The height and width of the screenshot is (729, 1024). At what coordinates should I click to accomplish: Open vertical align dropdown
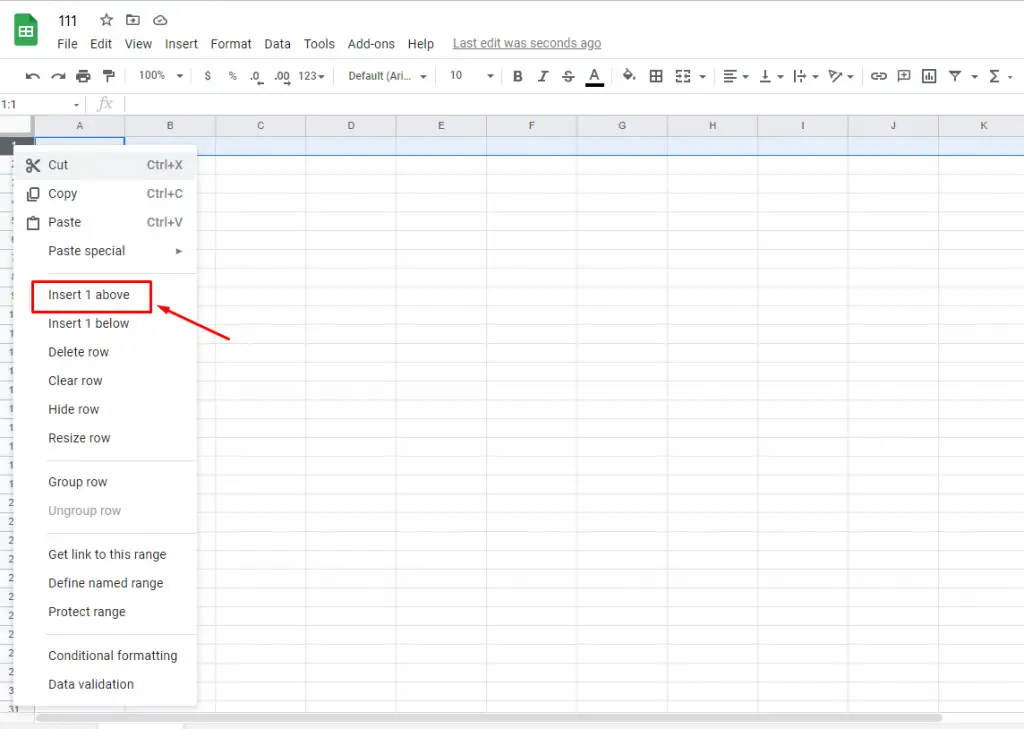771,76
